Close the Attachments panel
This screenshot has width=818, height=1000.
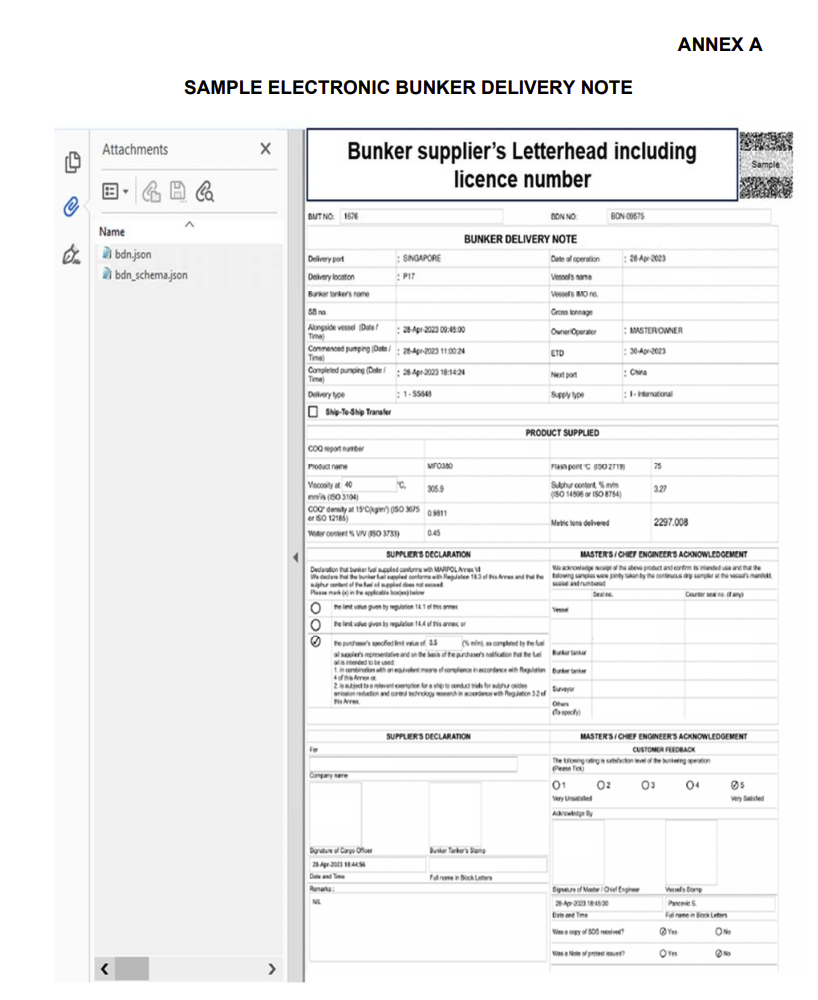pyautogui.click(x=265, y=149)
